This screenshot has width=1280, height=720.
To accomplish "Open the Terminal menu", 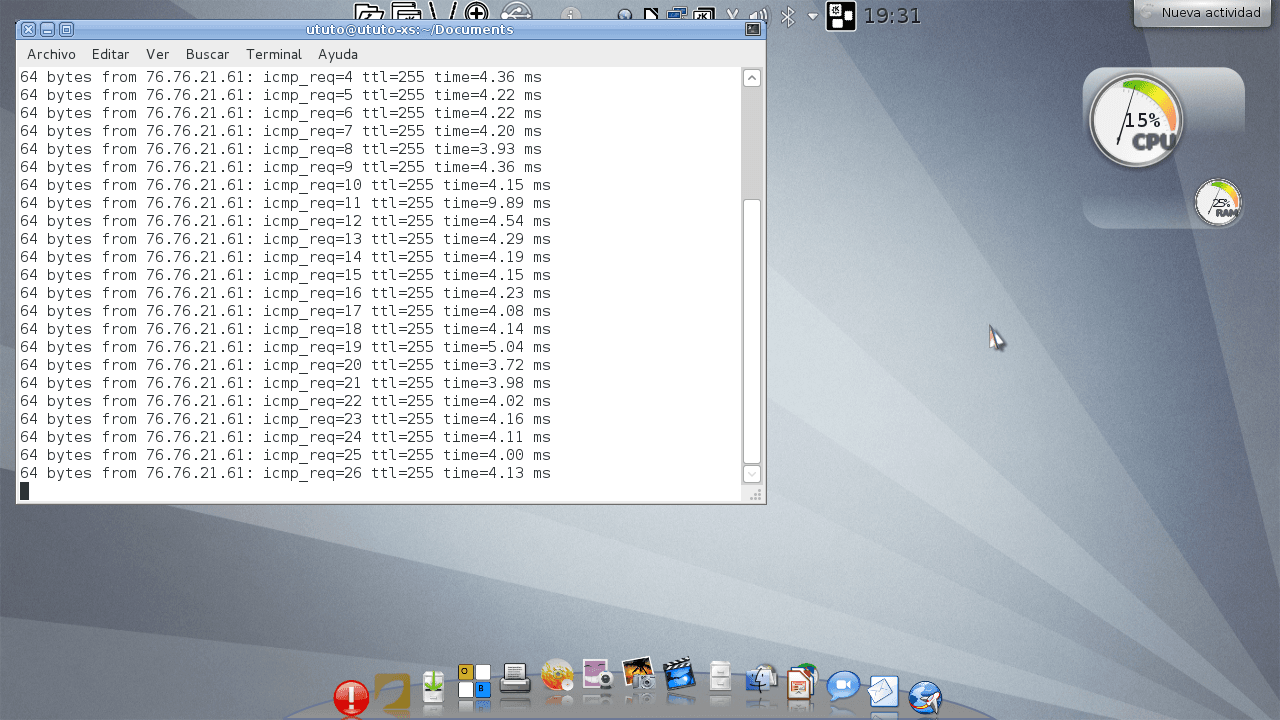I will [x=274, y=54].
